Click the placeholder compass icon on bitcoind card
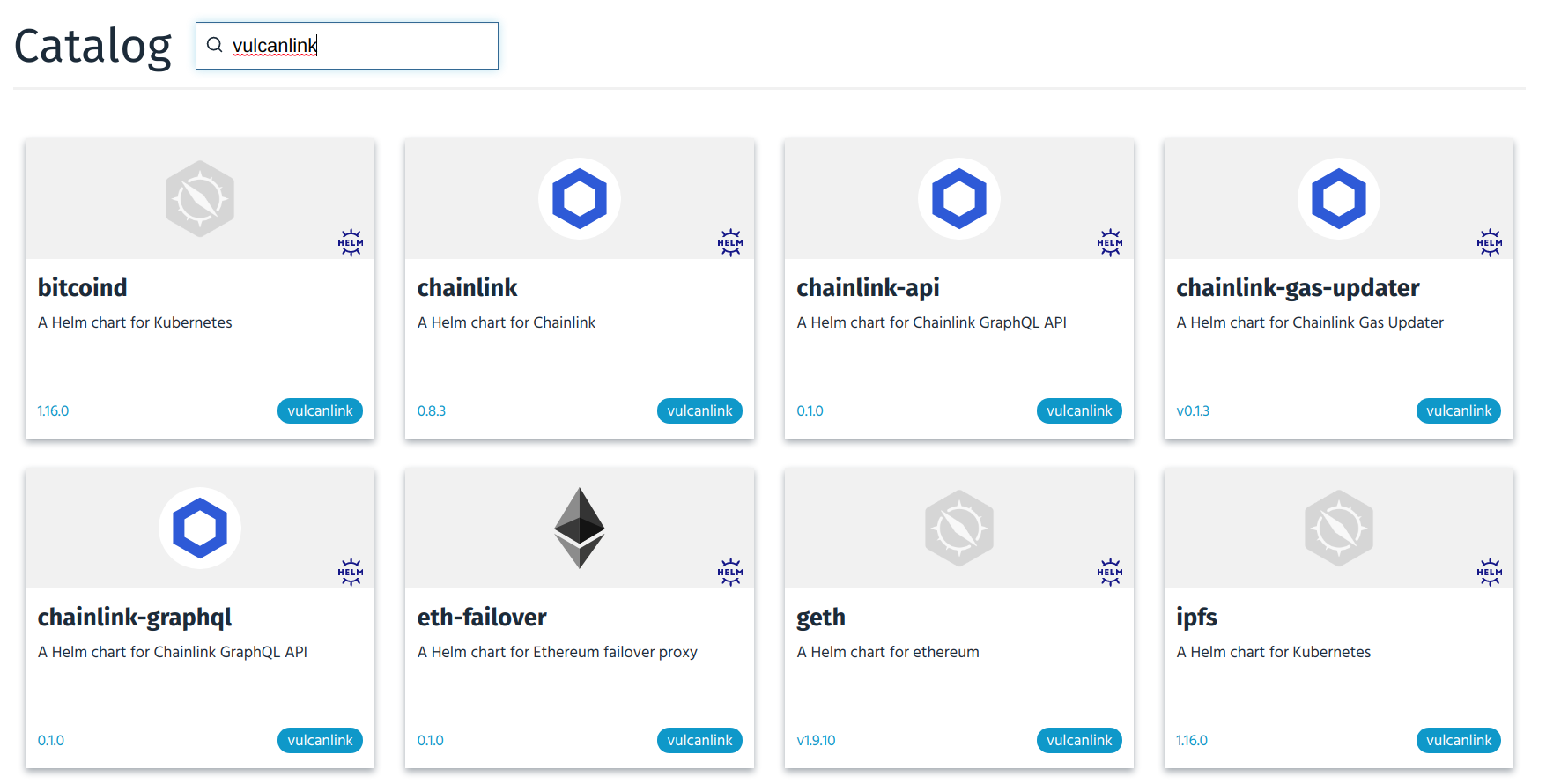Screen dimensions: 1546x784 pos(199,198)
